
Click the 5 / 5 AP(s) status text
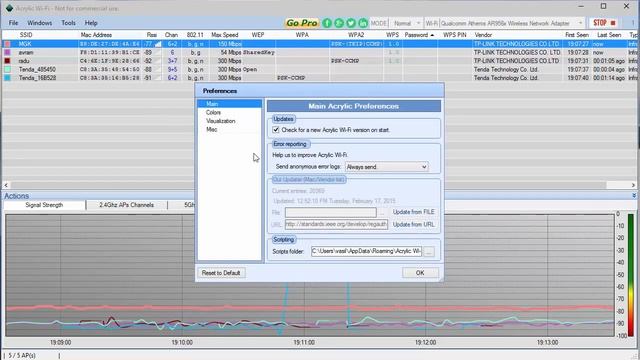pos(22,356)
